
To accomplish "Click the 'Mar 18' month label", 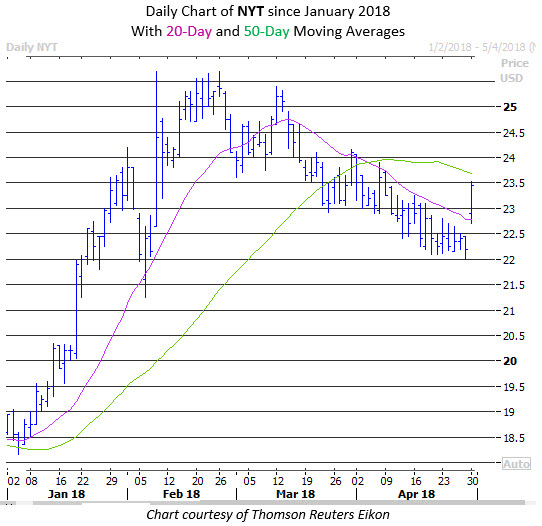I will click(x=296, y=494).
